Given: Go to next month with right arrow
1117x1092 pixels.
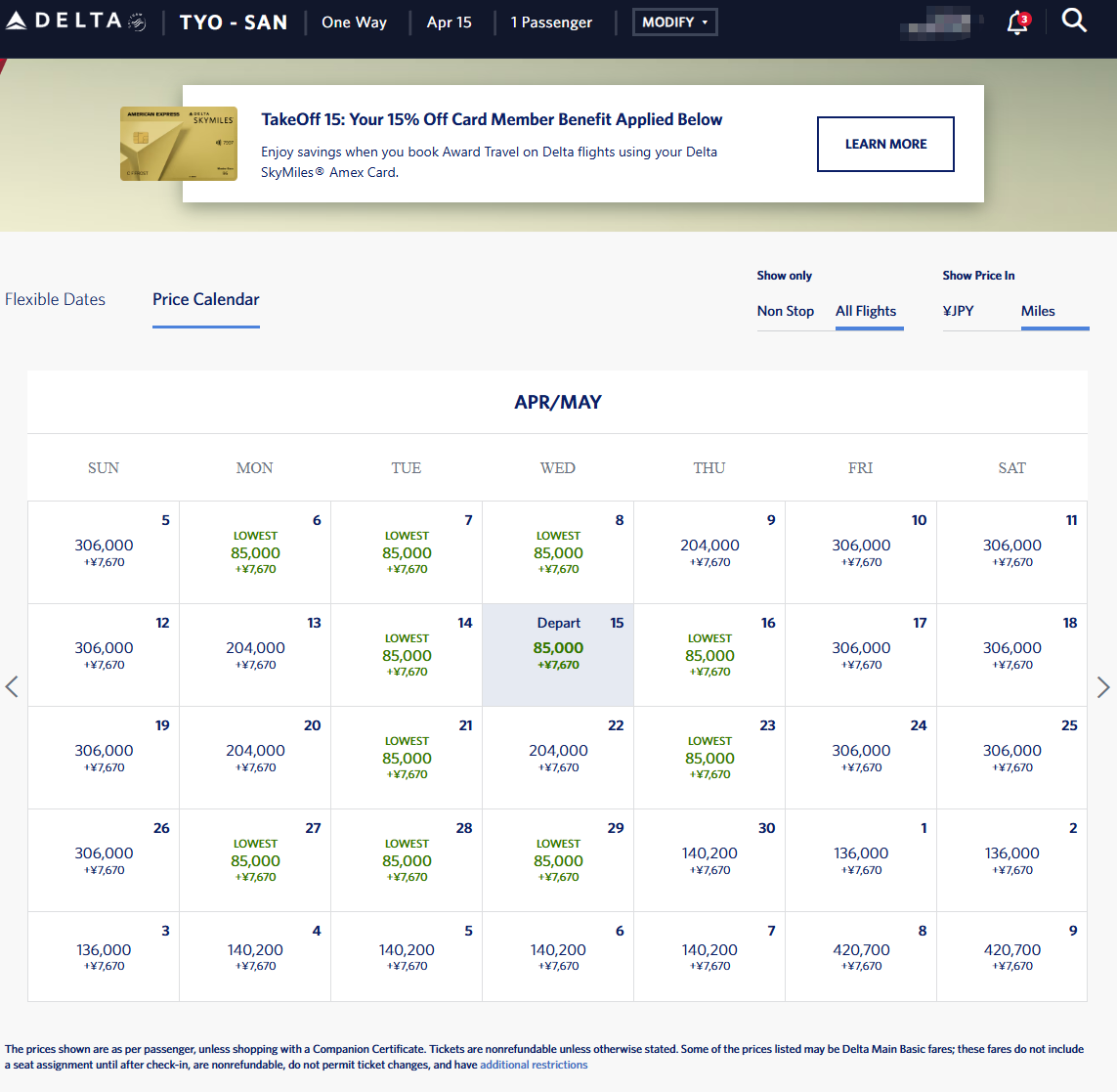Looking at the screenshot, I should click(1102, 686).
